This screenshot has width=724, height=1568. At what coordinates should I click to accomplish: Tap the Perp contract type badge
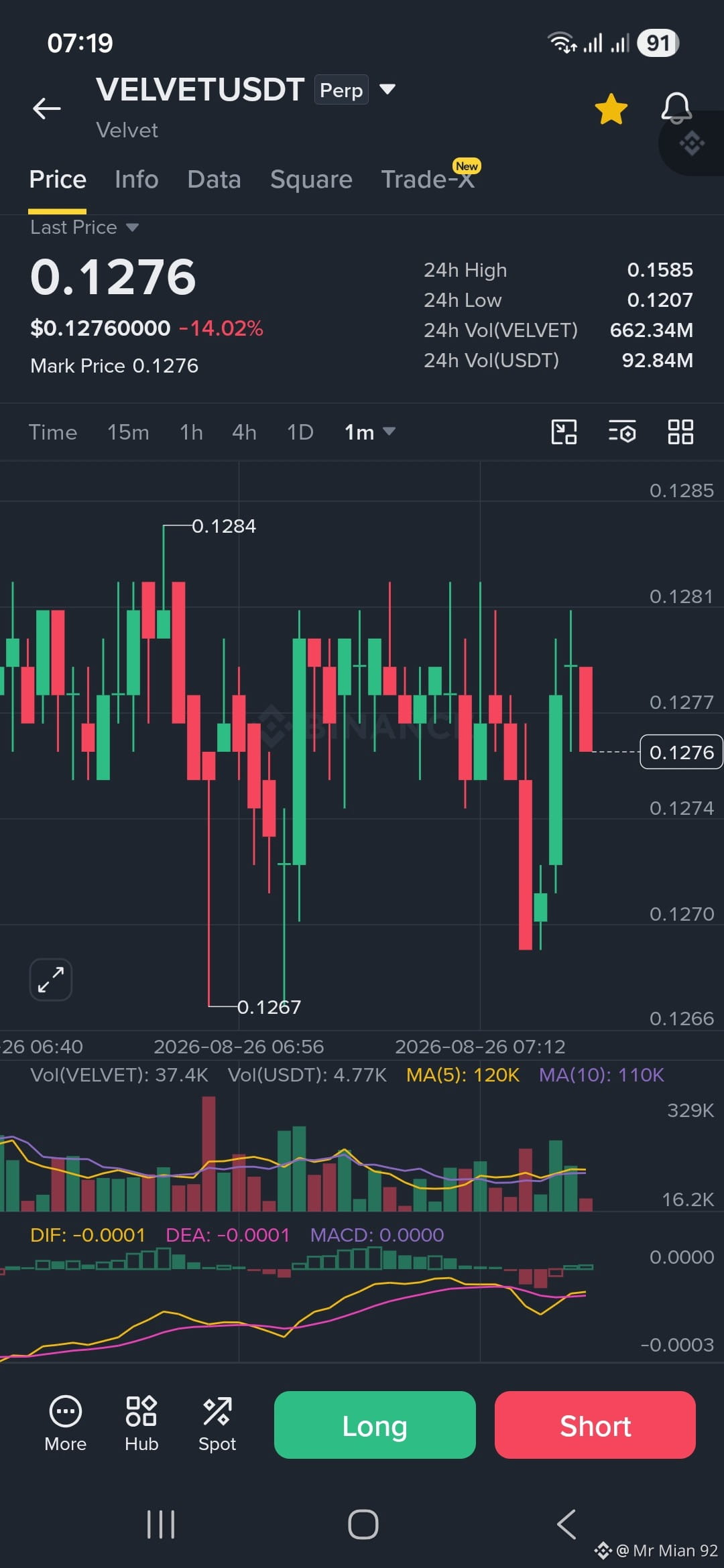[x=341, y=90]
